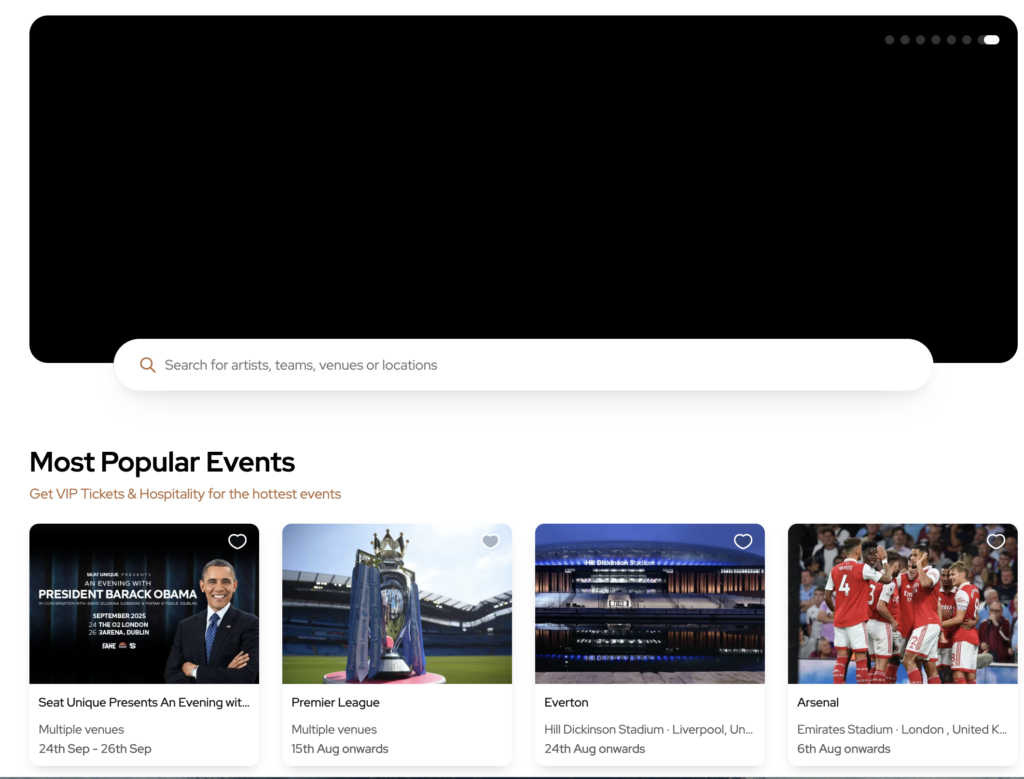Like the Arsenal event via heart icon
The width and height of the screenshot is (1024, 779).
click(x=996, y=541)
